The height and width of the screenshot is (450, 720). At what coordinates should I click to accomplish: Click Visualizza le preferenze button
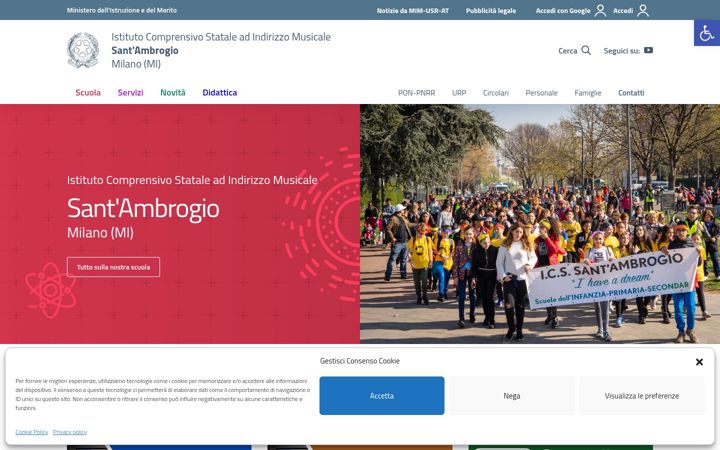coord(641,396)
